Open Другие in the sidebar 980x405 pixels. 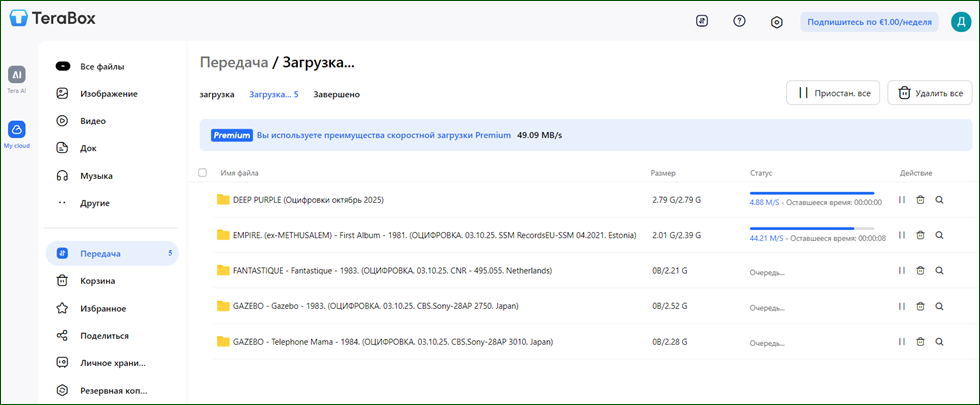[112, 203]
